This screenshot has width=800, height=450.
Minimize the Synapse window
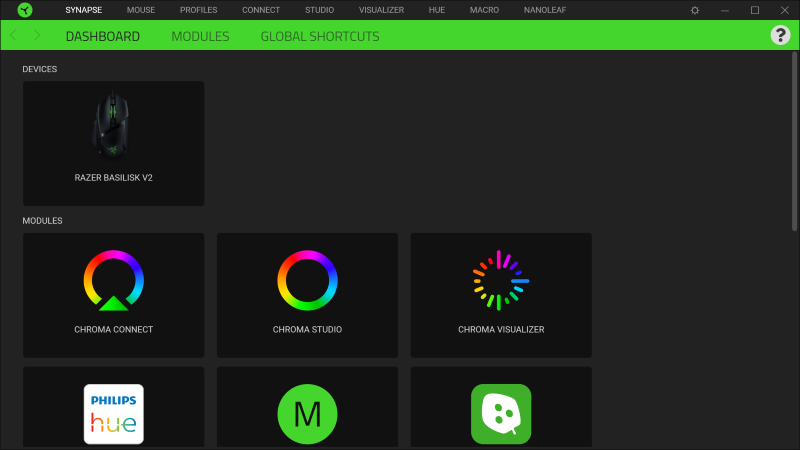[x=724, y=10]
